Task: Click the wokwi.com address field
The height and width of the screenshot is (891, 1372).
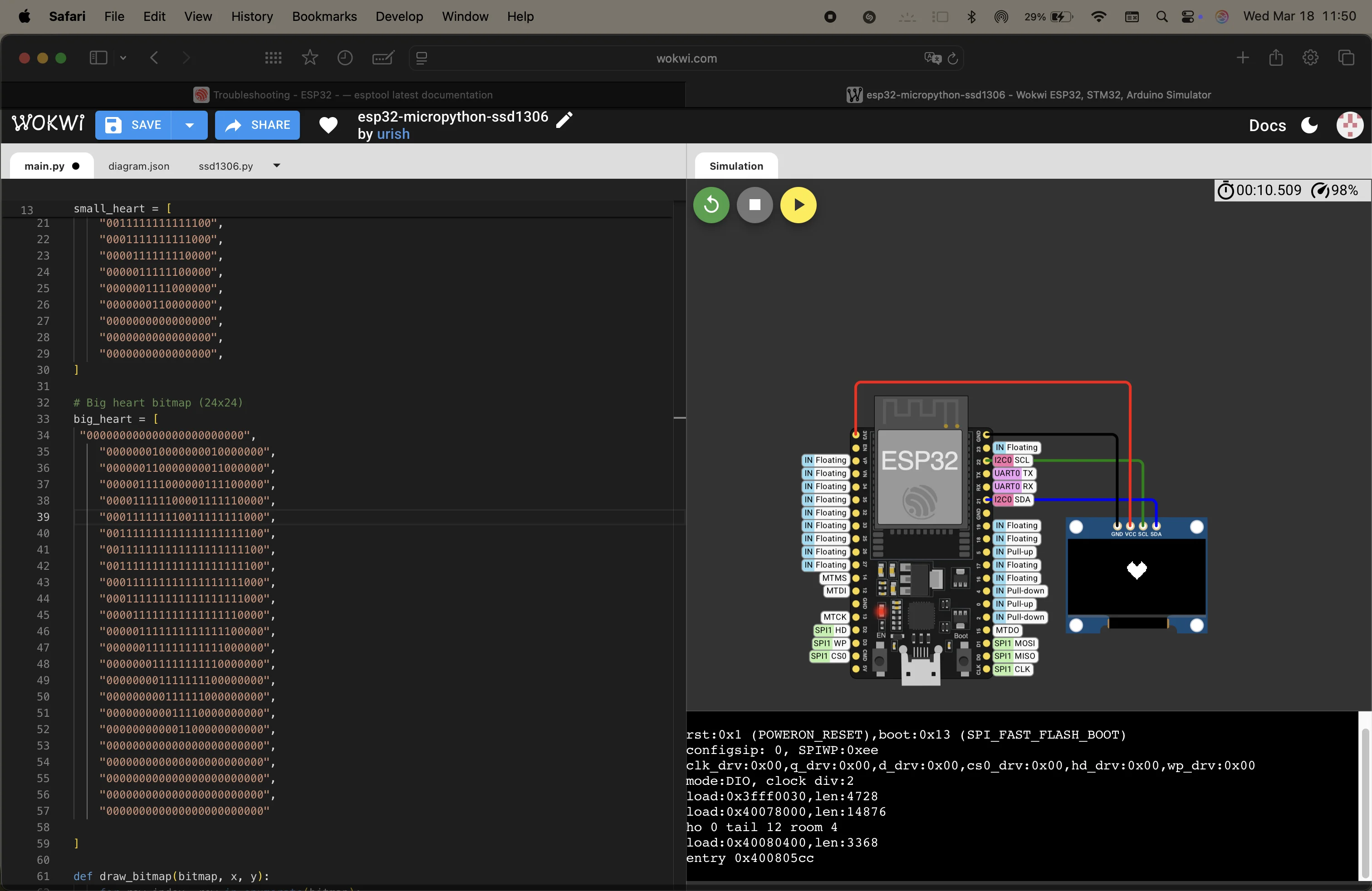Action: [686, 58]
